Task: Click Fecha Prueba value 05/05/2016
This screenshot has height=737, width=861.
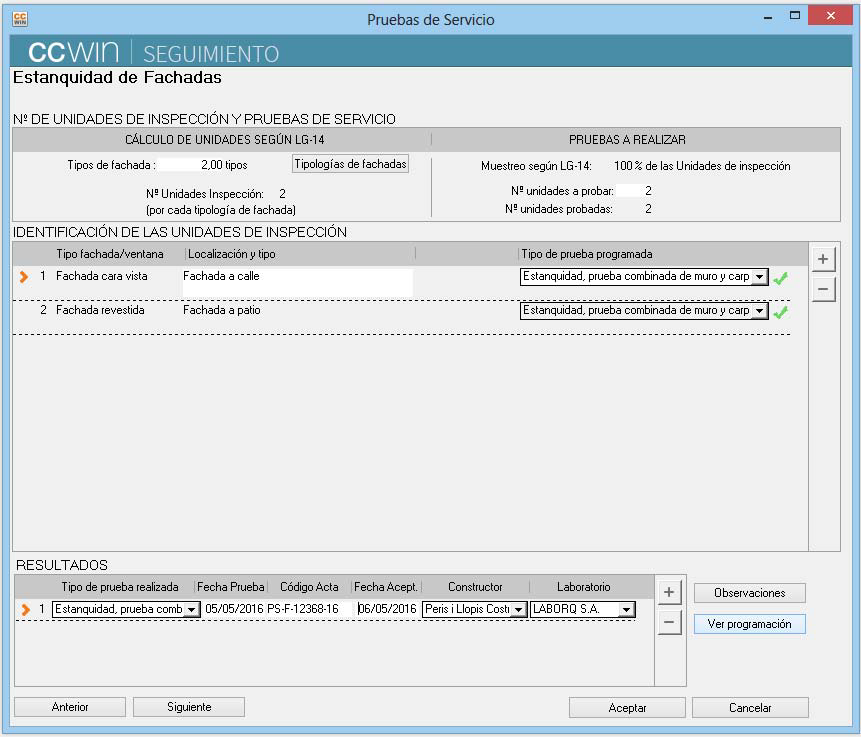Action: click(234, 608)
